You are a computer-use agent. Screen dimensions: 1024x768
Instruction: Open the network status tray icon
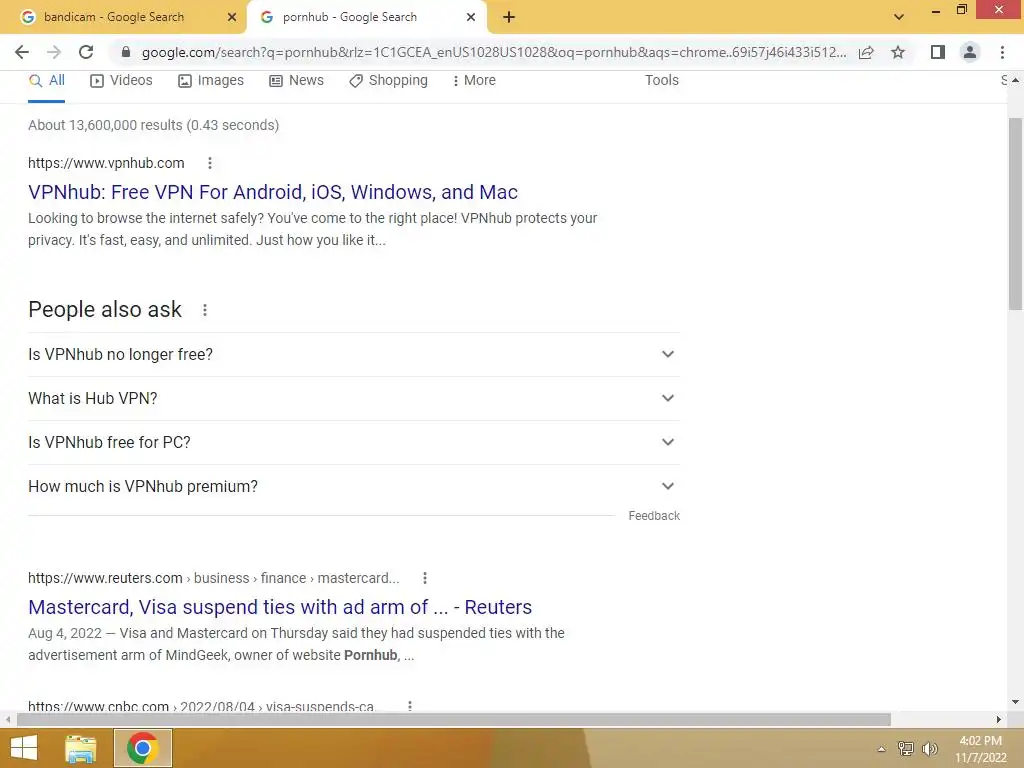[x=906, y=748]
